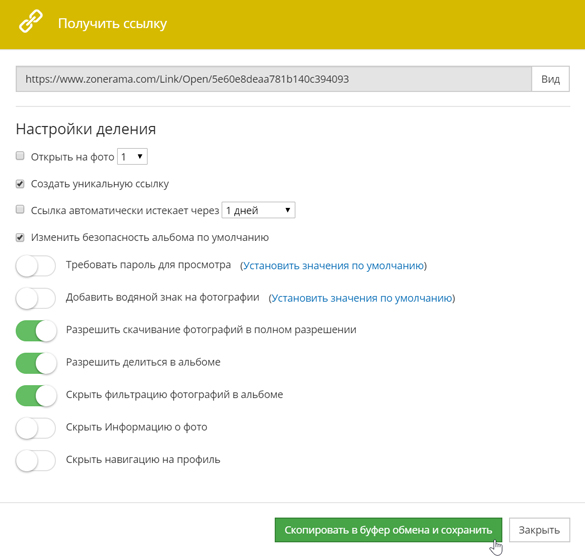Uncheck 'Создать уникальную ссылку' checkbox

20,184
